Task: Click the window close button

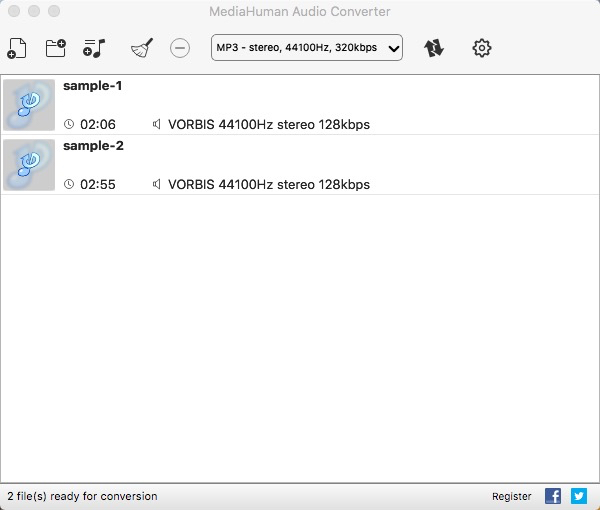Action: click(14, 11)
